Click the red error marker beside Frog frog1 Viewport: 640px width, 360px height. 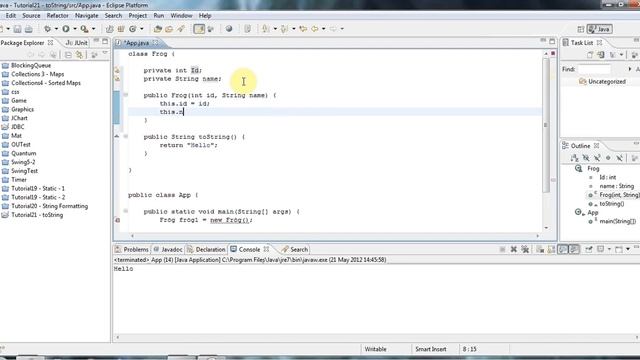click(x=118, y=220)
